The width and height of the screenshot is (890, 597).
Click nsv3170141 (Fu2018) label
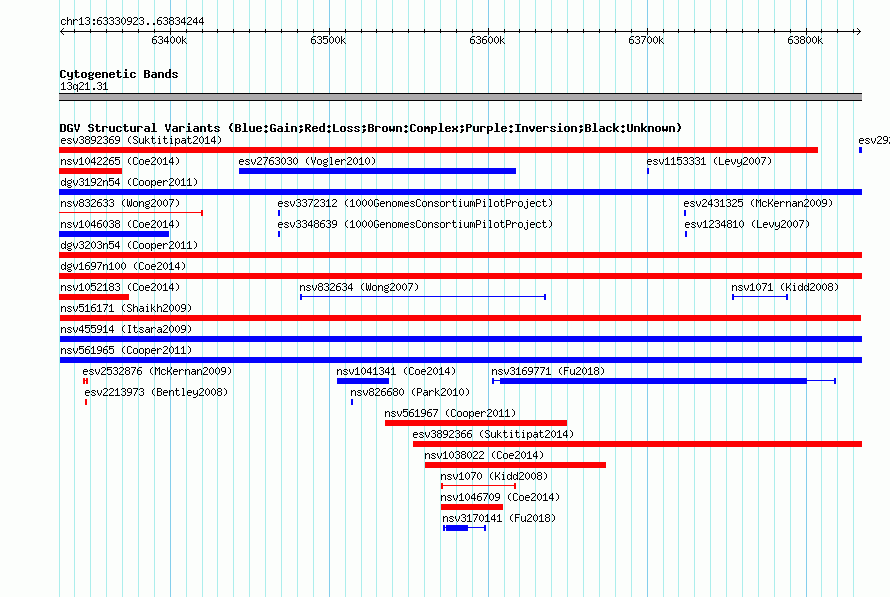499,518
